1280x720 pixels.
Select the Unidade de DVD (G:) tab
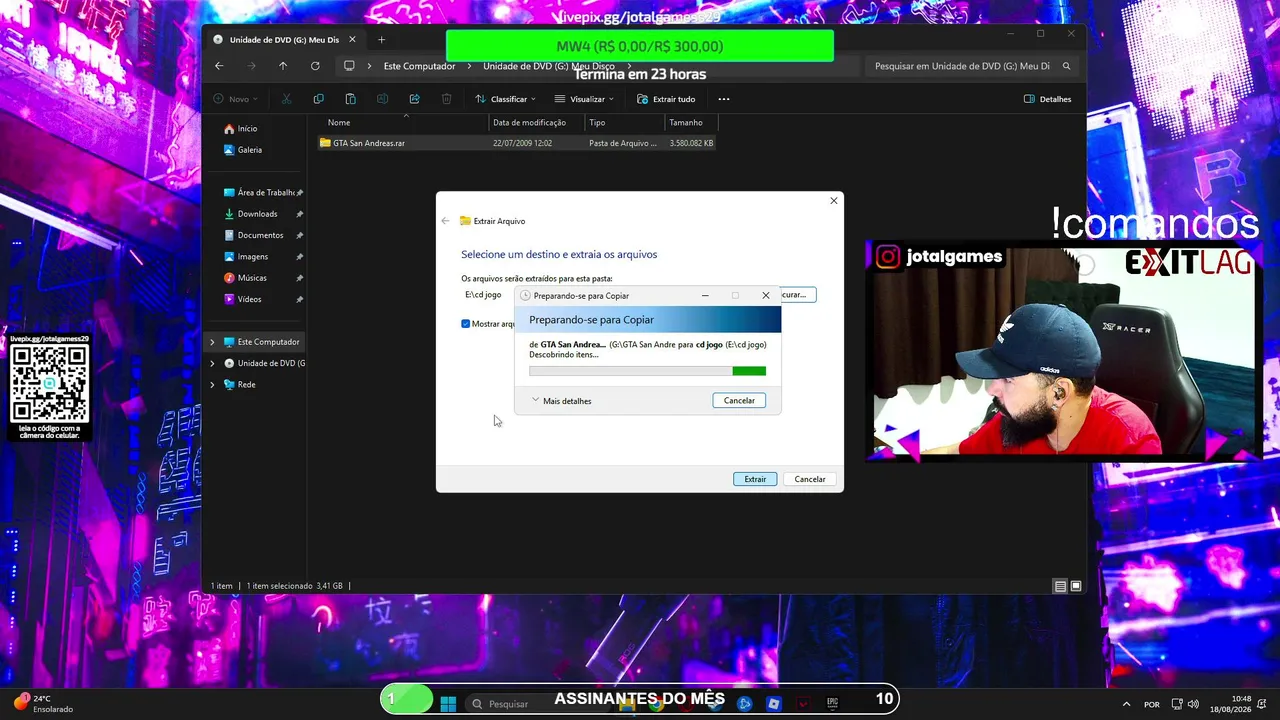coord(286,39)
